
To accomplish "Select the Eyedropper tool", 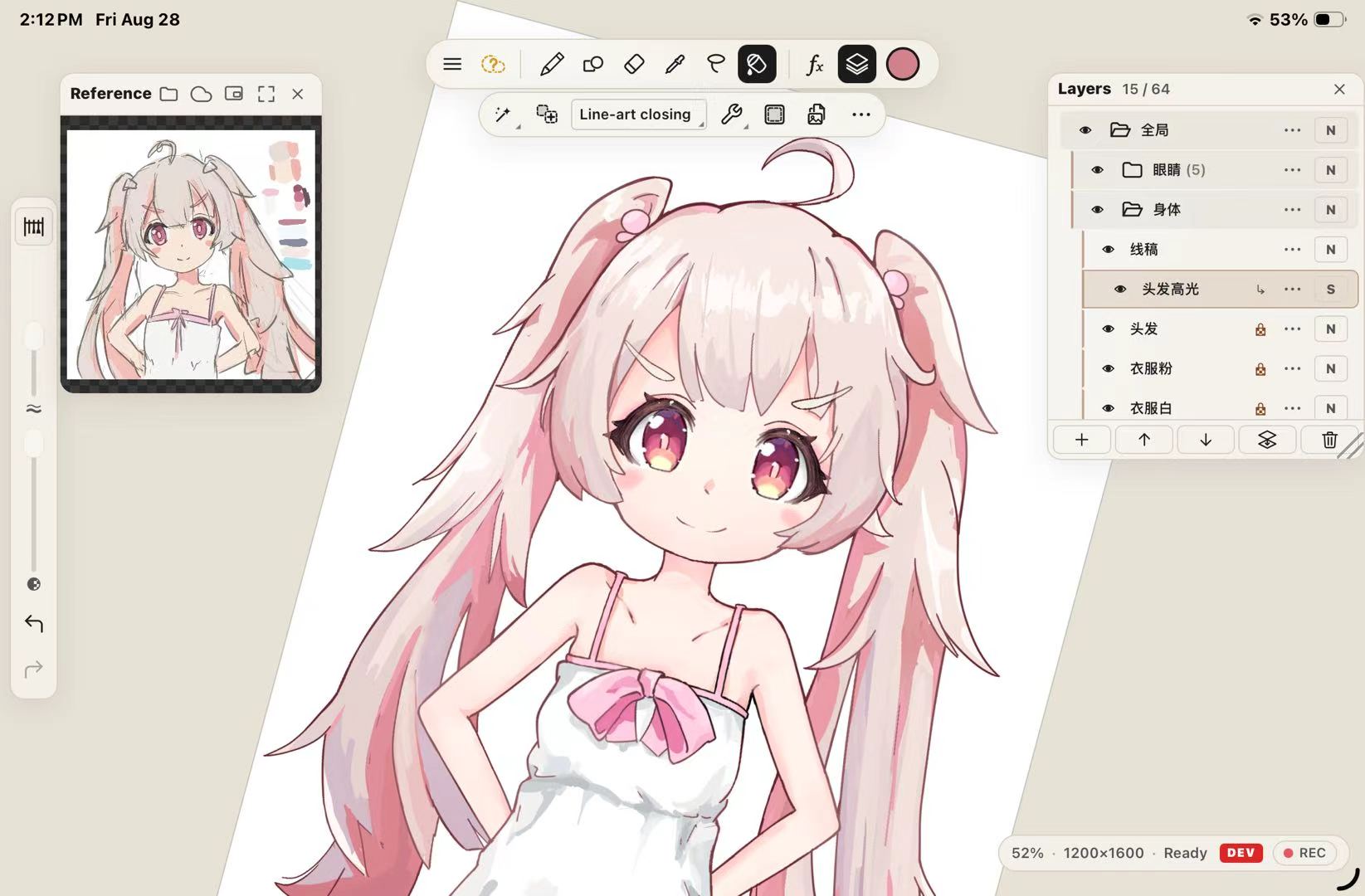I will (675, 64).
